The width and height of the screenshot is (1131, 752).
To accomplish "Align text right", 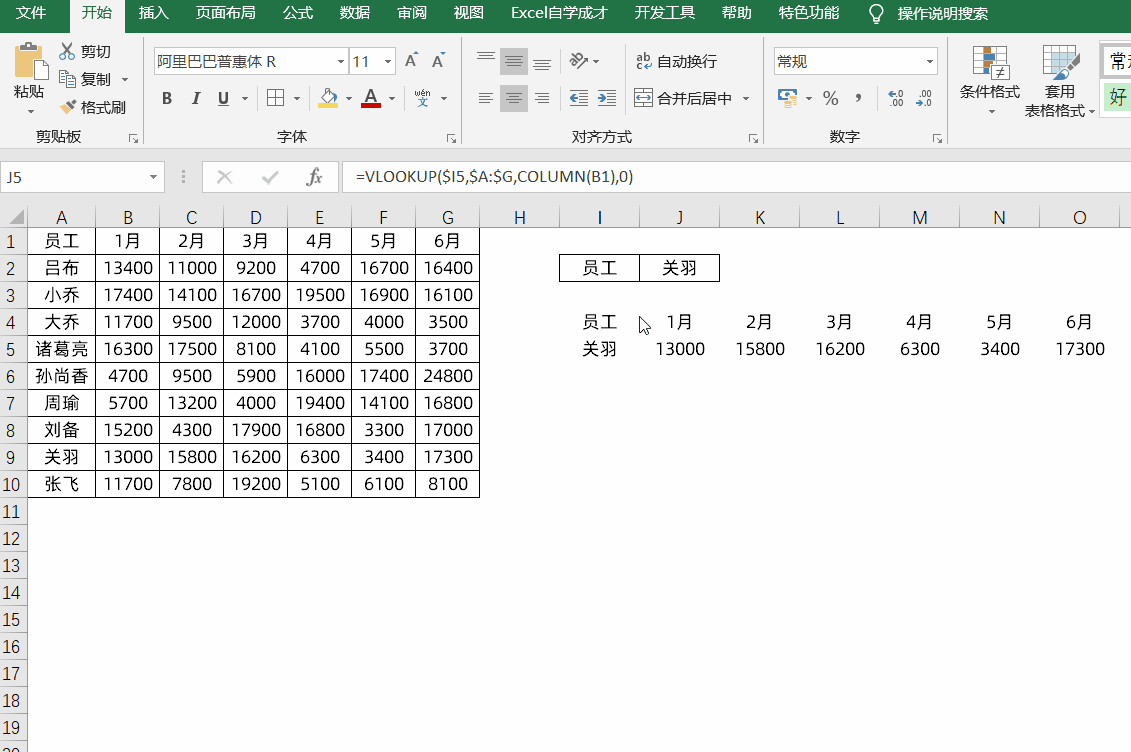I will click(x=542, y=98).
